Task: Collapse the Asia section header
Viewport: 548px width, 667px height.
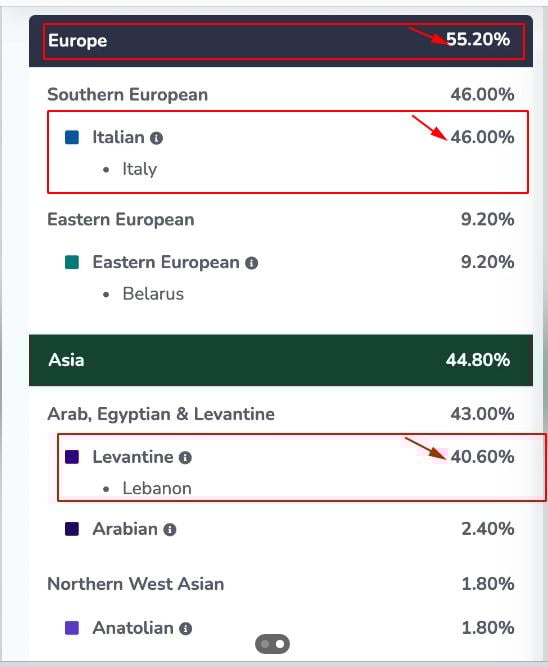Action: tap(281, 360)
